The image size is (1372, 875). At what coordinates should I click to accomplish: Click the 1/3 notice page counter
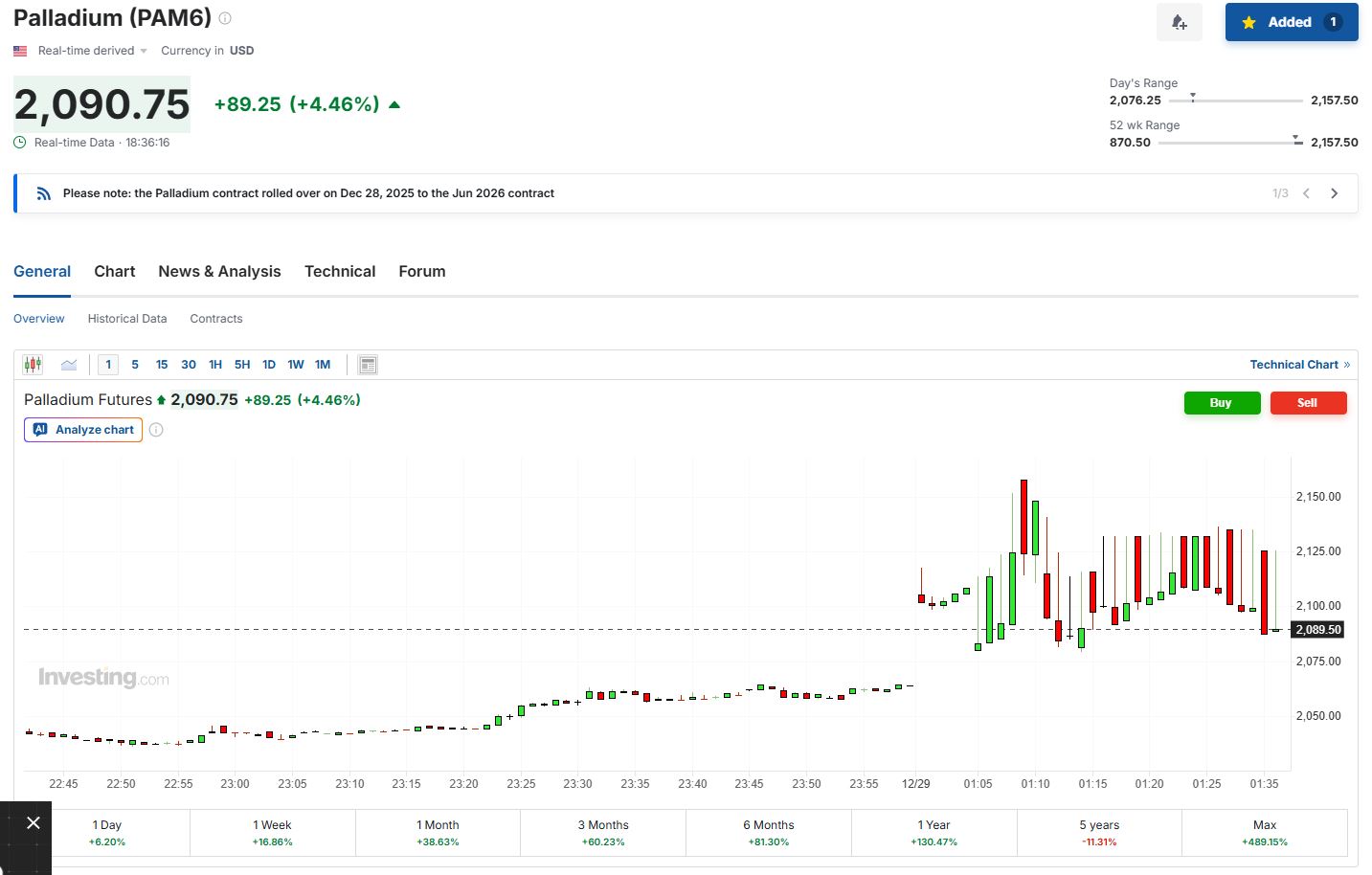coord(1280,193)
